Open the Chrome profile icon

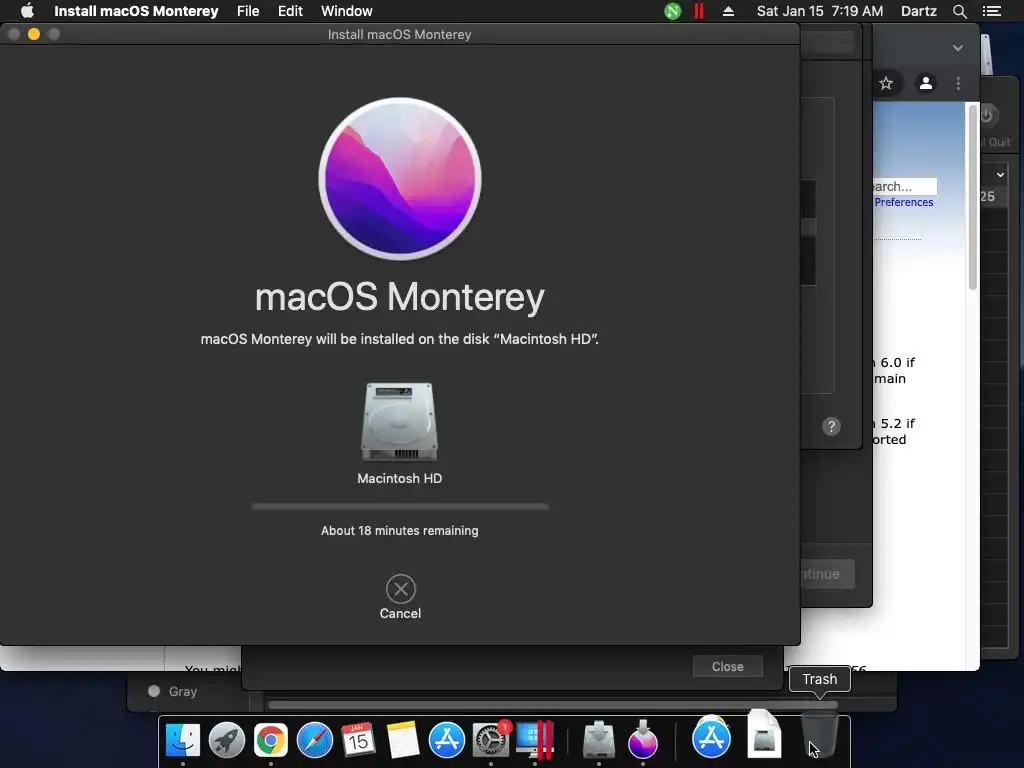[x=925, y=84]
